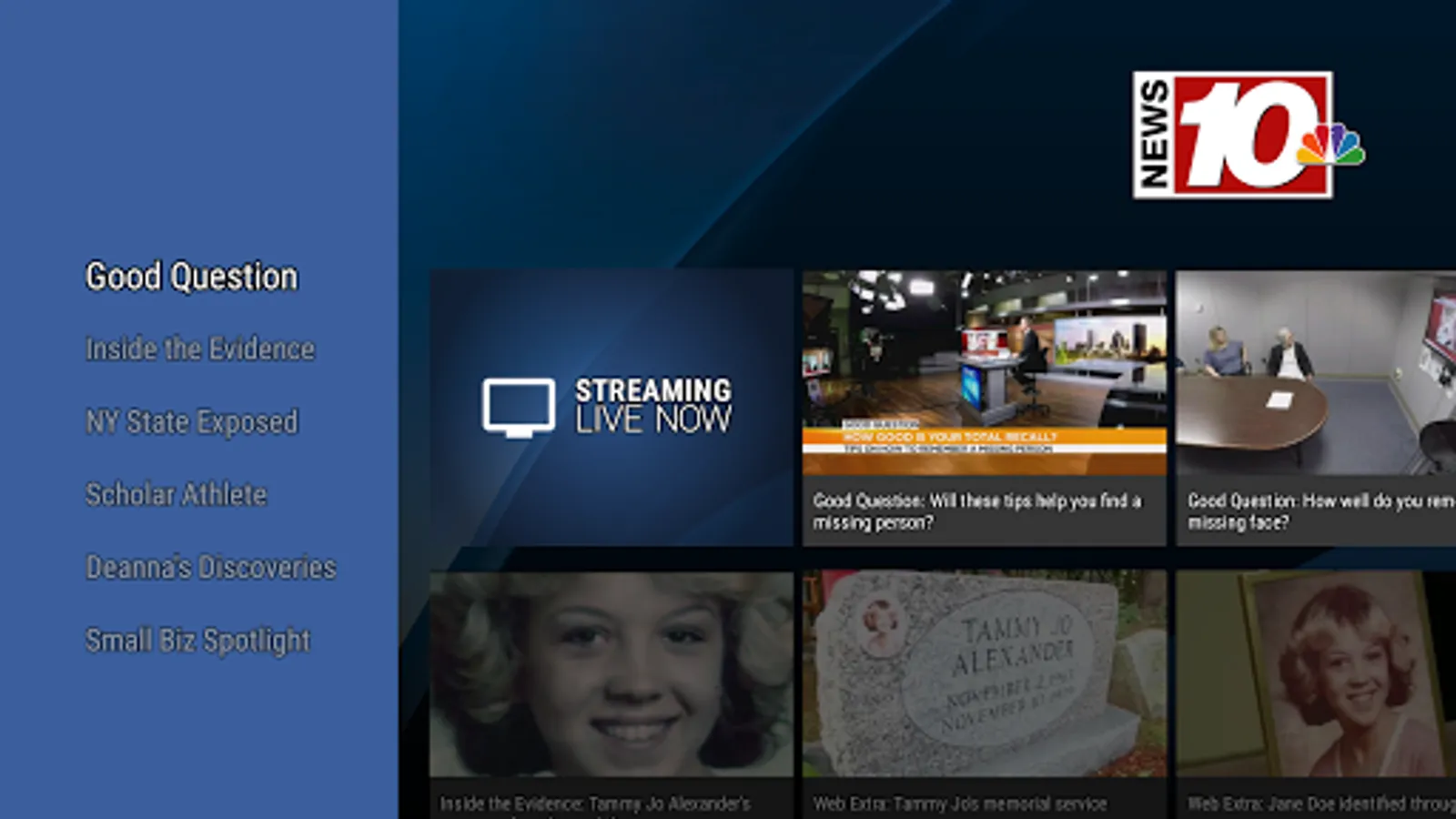This screenshot has height=819, width=1456.
Task: Click the TV icon on the streaming tile
Action: pyautogui.click(x=519, y=407)
